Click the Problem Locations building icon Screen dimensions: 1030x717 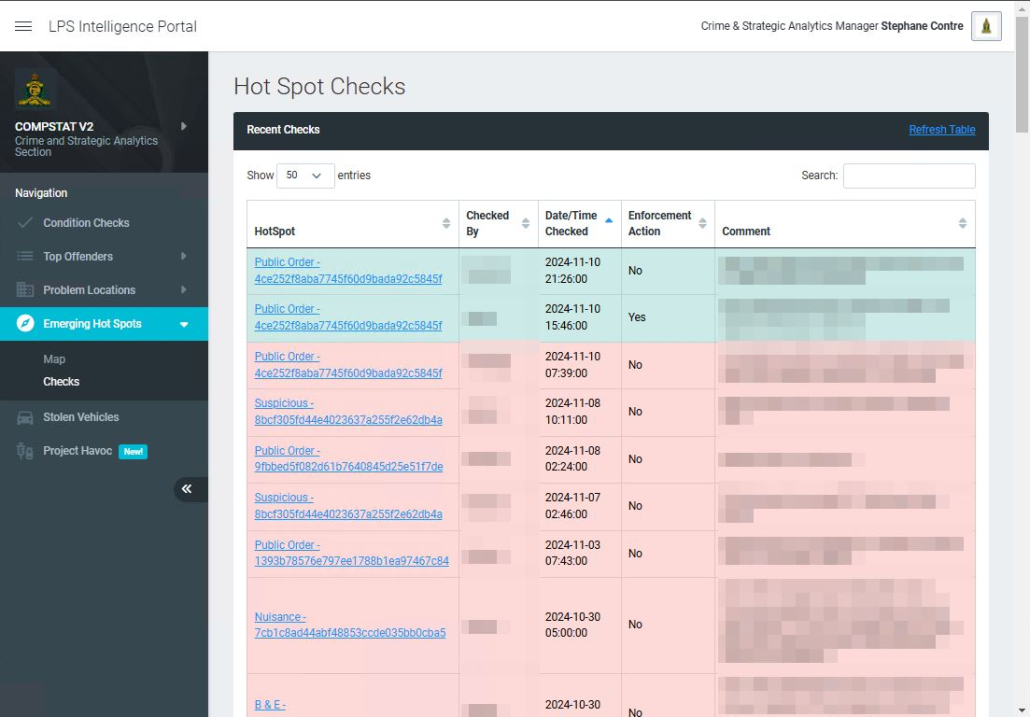(x=25, y=290)
